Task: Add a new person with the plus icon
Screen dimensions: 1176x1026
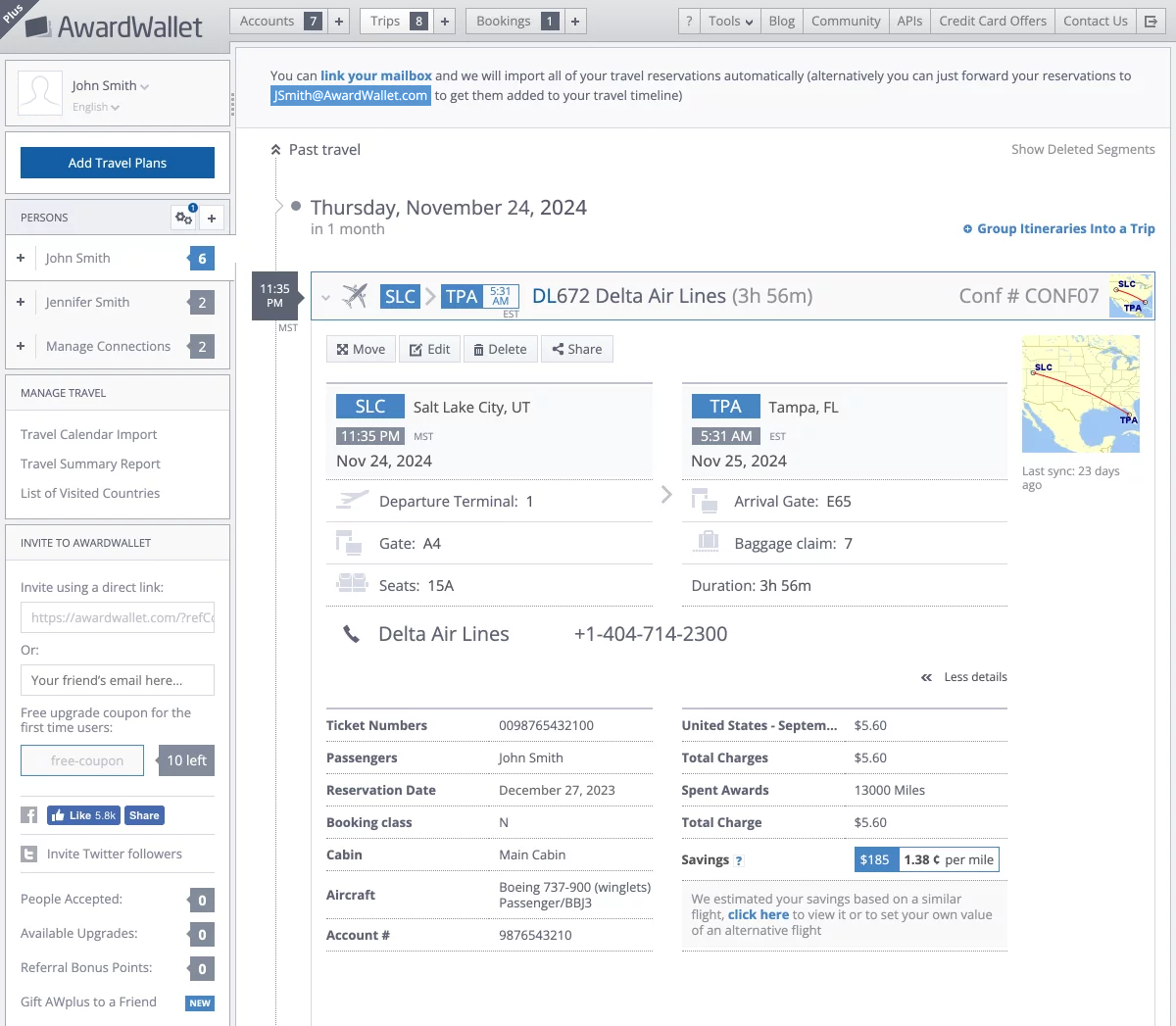Action: [212, 218]
